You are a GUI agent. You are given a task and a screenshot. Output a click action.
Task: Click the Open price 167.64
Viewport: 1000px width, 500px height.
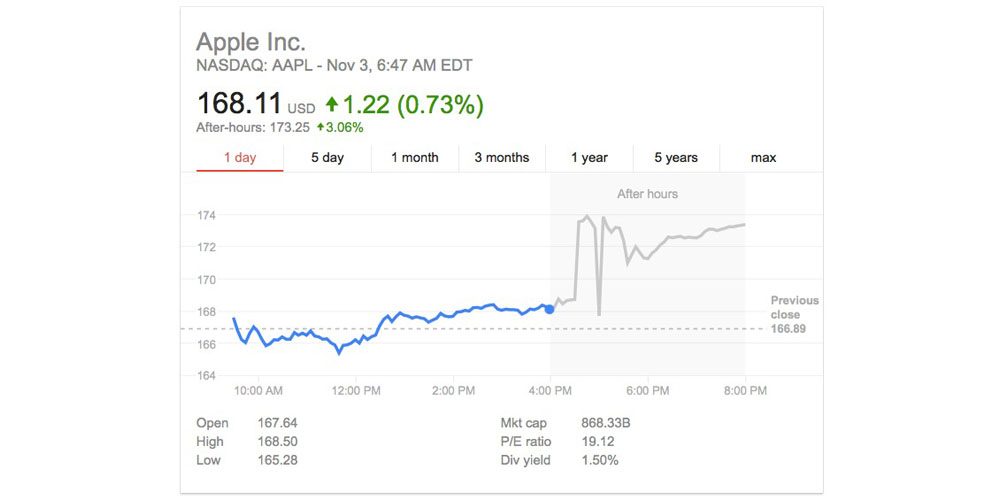coord(277,423)
